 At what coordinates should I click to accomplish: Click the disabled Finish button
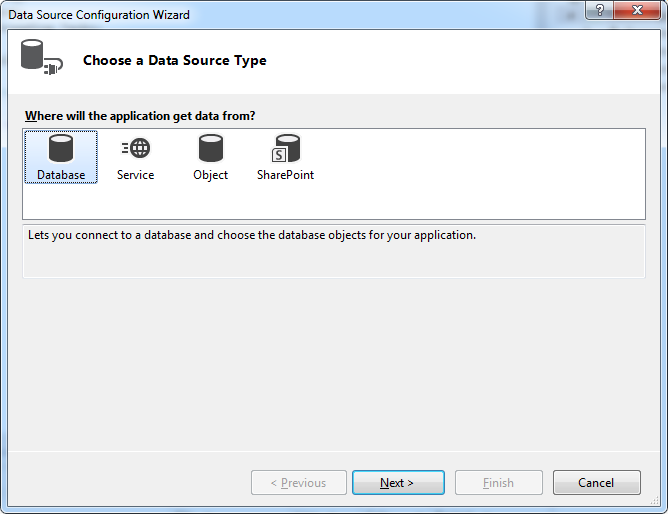coord(498,483)
